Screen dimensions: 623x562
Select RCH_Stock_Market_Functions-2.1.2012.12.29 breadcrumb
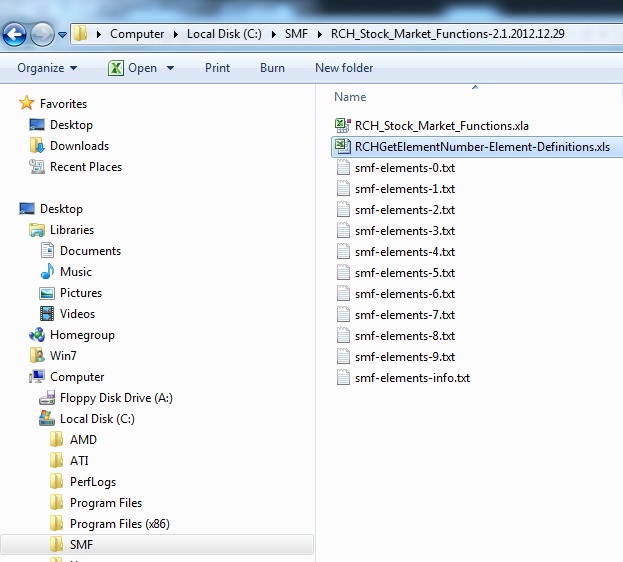tap(447, 34)
